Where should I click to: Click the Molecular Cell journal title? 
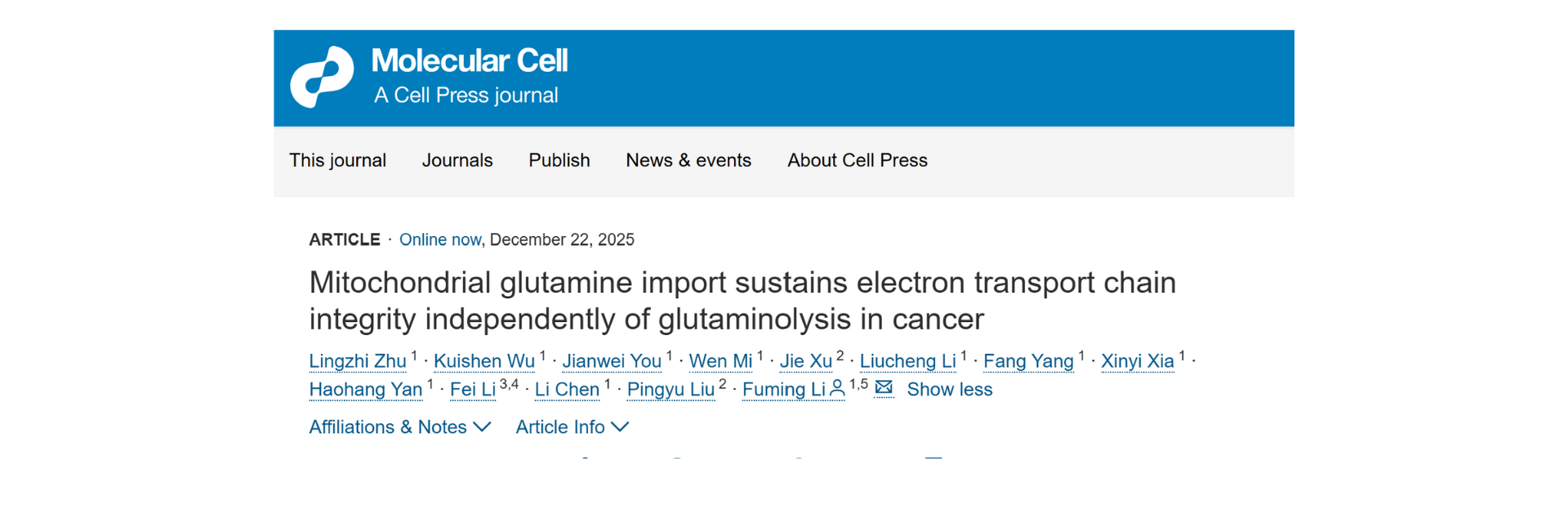470,60
